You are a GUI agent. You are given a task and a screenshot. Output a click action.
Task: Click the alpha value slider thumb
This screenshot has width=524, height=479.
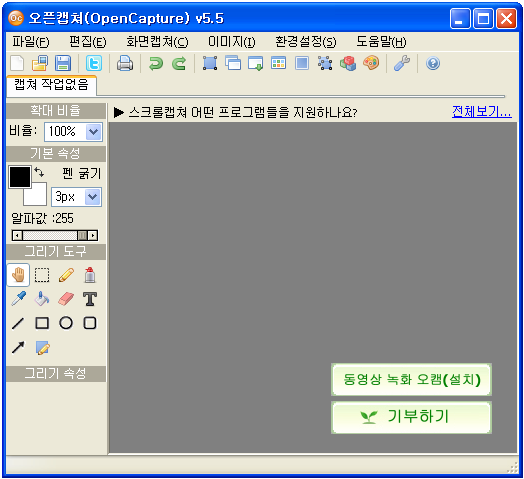pyautogui.click(x=82, y=235)
